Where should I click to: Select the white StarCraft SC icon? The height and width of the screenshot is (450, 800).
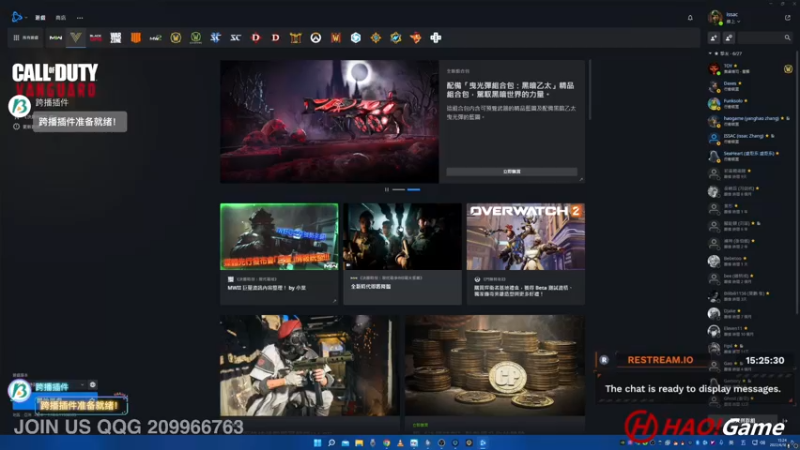pos(235,38)
